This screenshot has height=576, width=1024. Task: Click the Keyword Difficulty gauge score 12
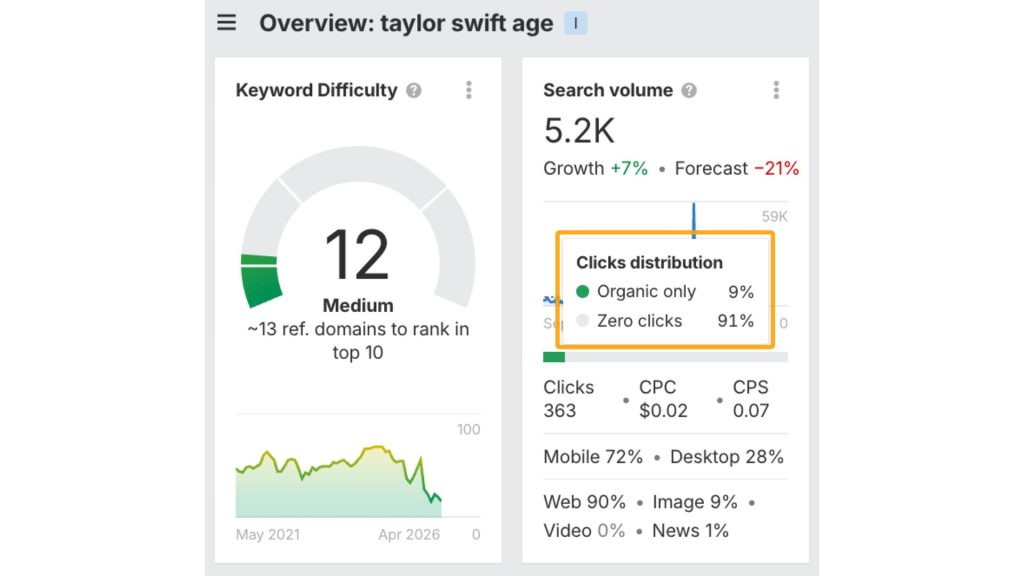[357, 255]
